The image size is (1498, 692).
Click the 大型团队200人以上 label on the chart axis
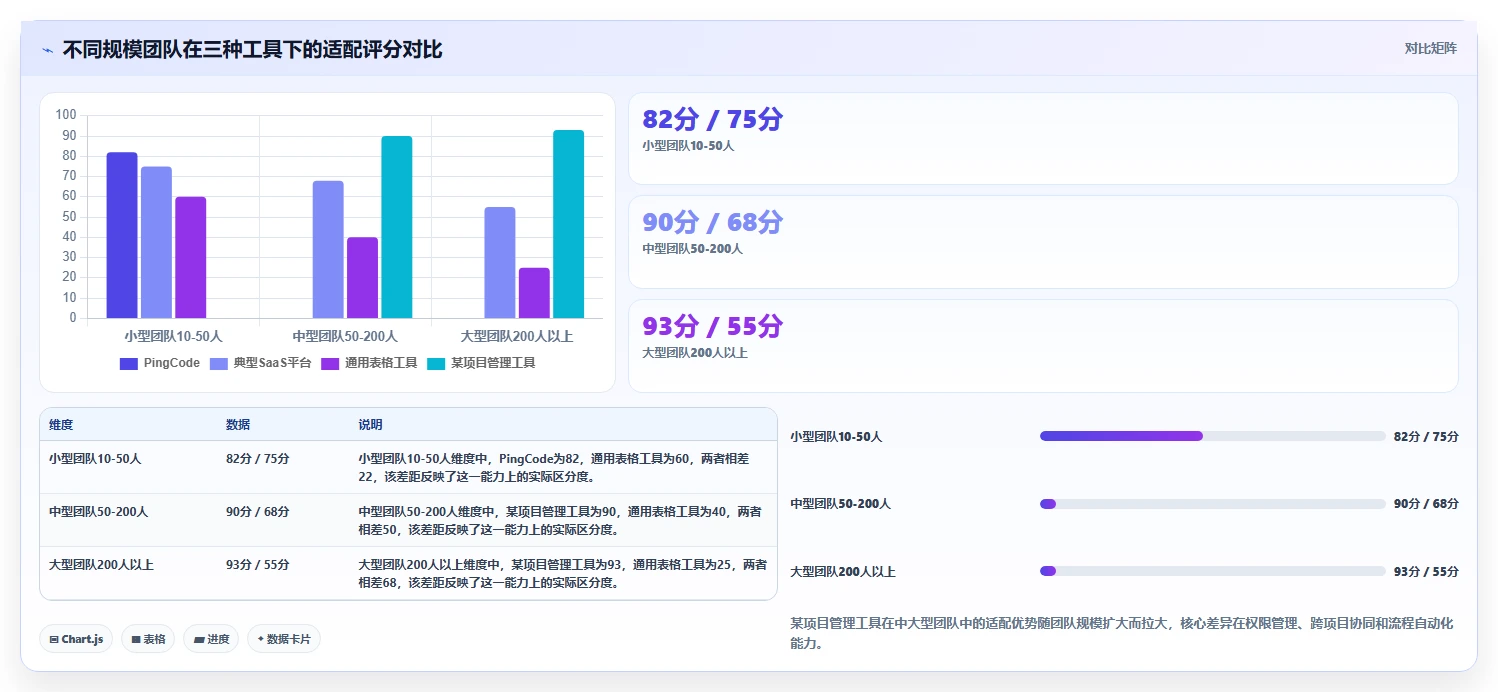517,337
